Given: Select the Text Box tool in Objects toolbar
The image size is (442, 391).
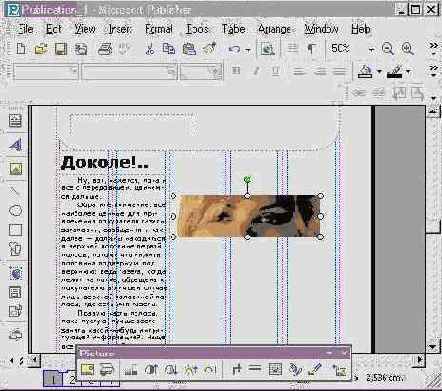Looking at the screenshot, I should pyautogui.click(x=15, y=121).
